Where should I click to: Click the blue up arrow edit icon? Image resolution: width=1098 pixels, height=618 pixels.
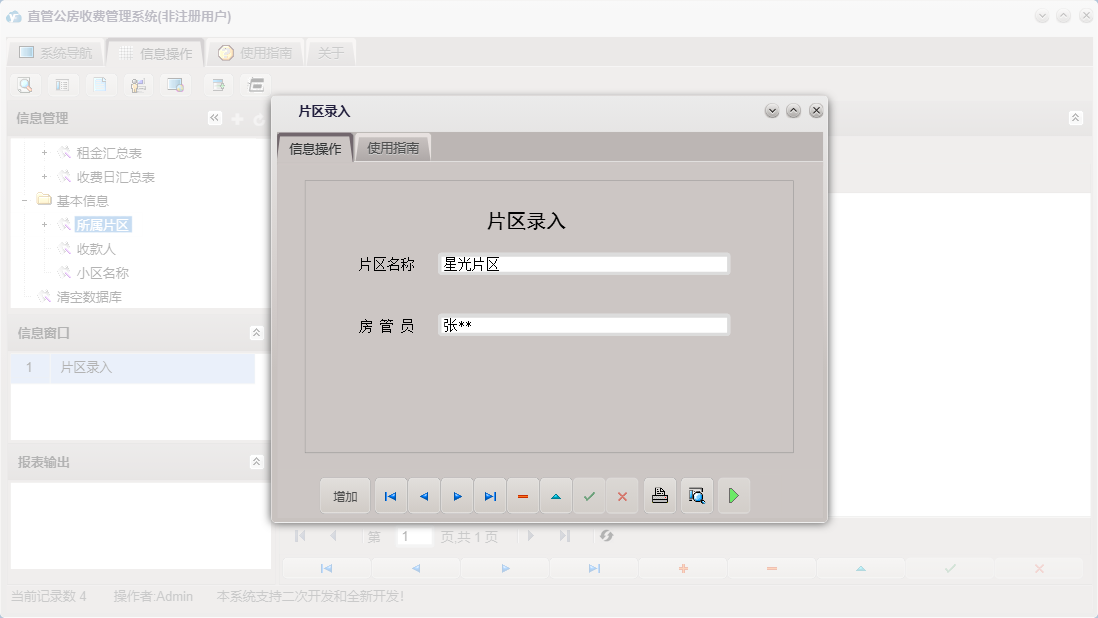click(x=556, y=495)
